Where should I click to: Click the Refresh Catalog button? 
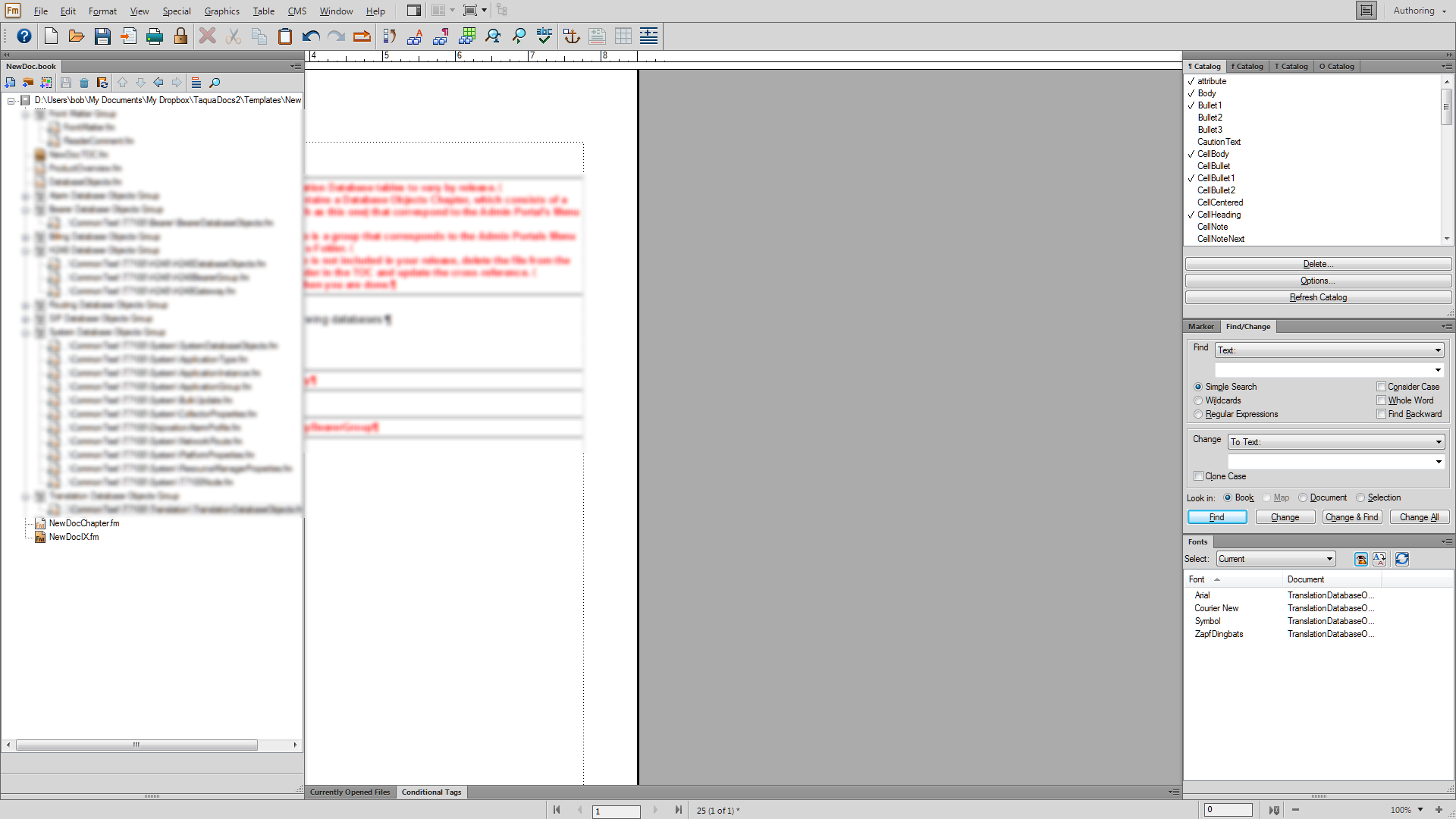[x=1317, y=297]
